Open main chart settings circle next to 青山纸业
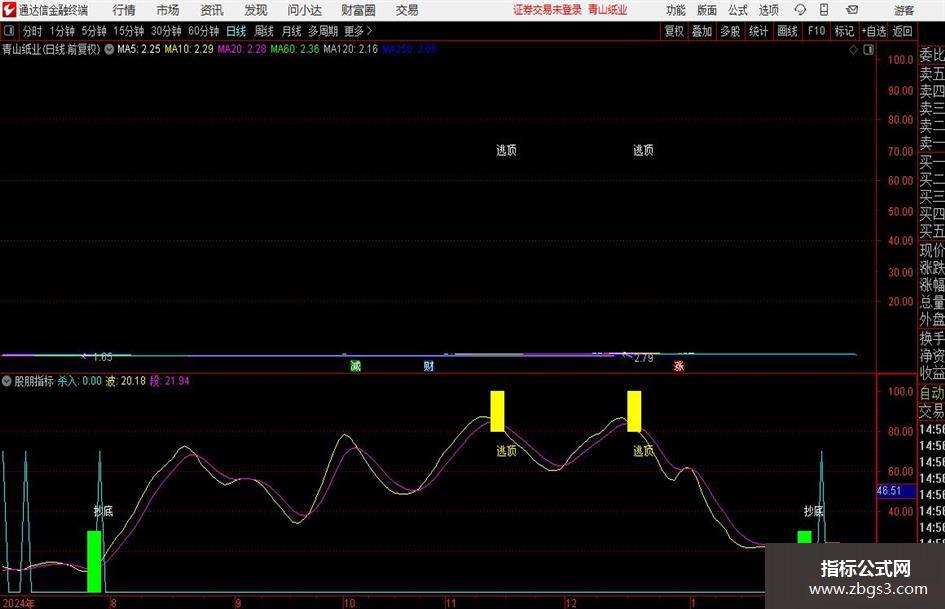The image size is (945, 609). [x=109, y=49]
